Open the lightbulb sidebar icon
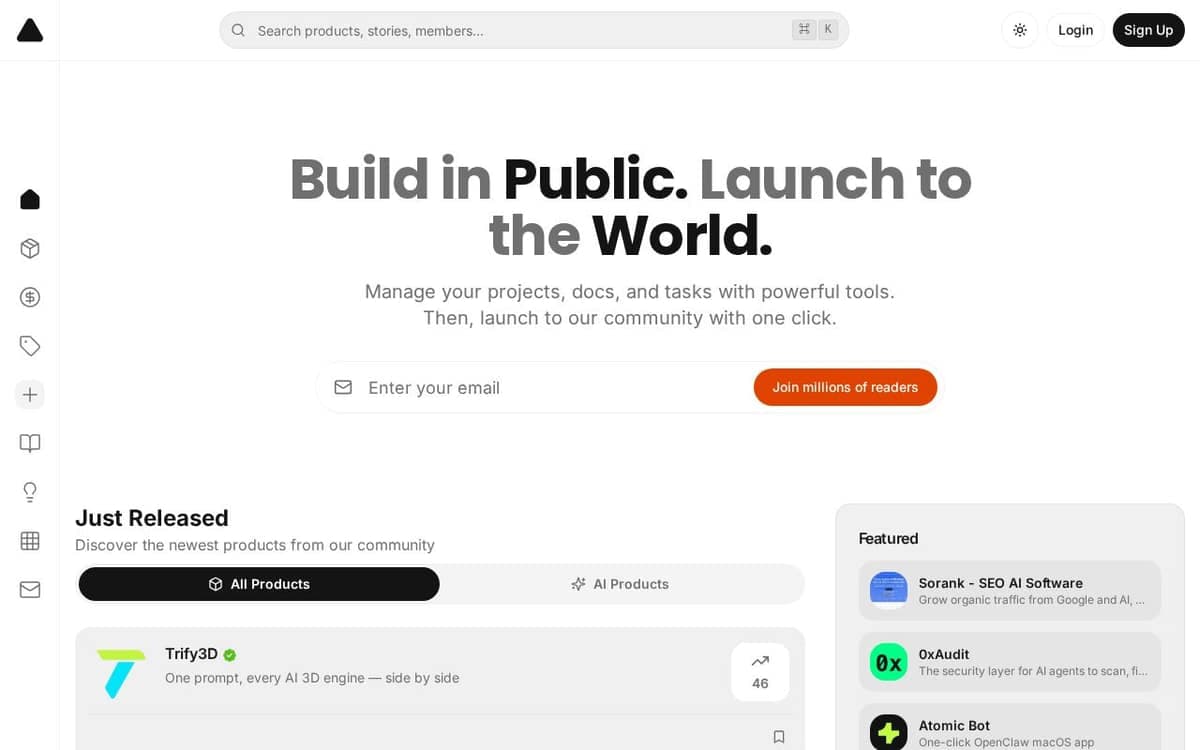The width and height of the screenshot is (1200, 750). [x=30, y=492]
